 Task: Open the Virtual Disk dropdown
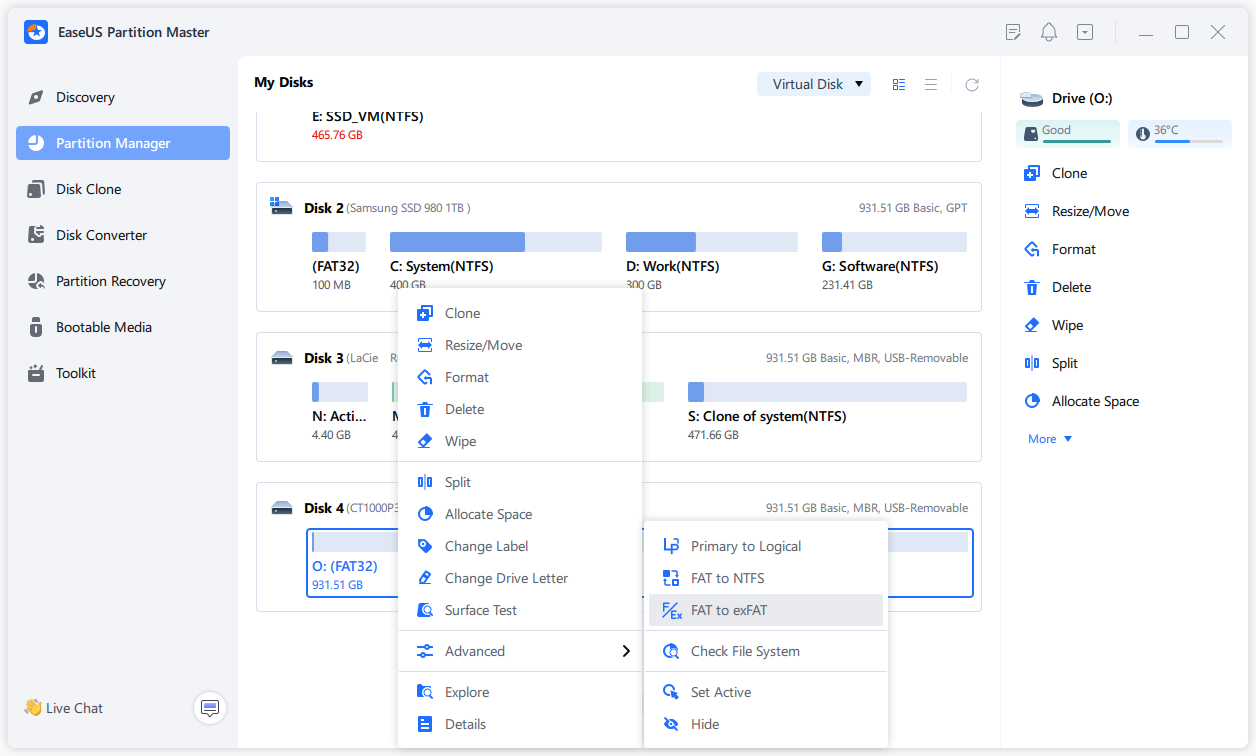(x=814, y=84)
